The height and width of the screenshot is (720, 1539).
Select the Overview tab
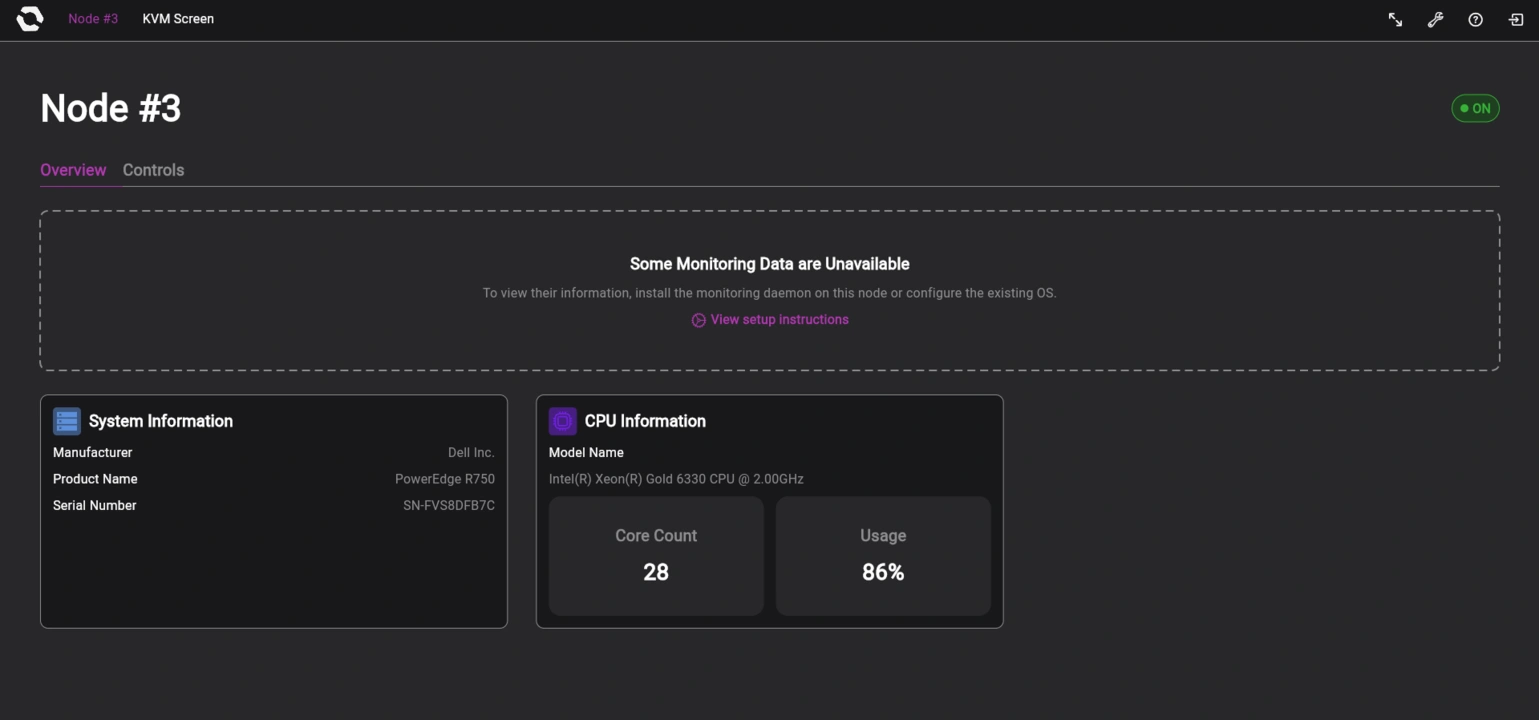[73, 169]
